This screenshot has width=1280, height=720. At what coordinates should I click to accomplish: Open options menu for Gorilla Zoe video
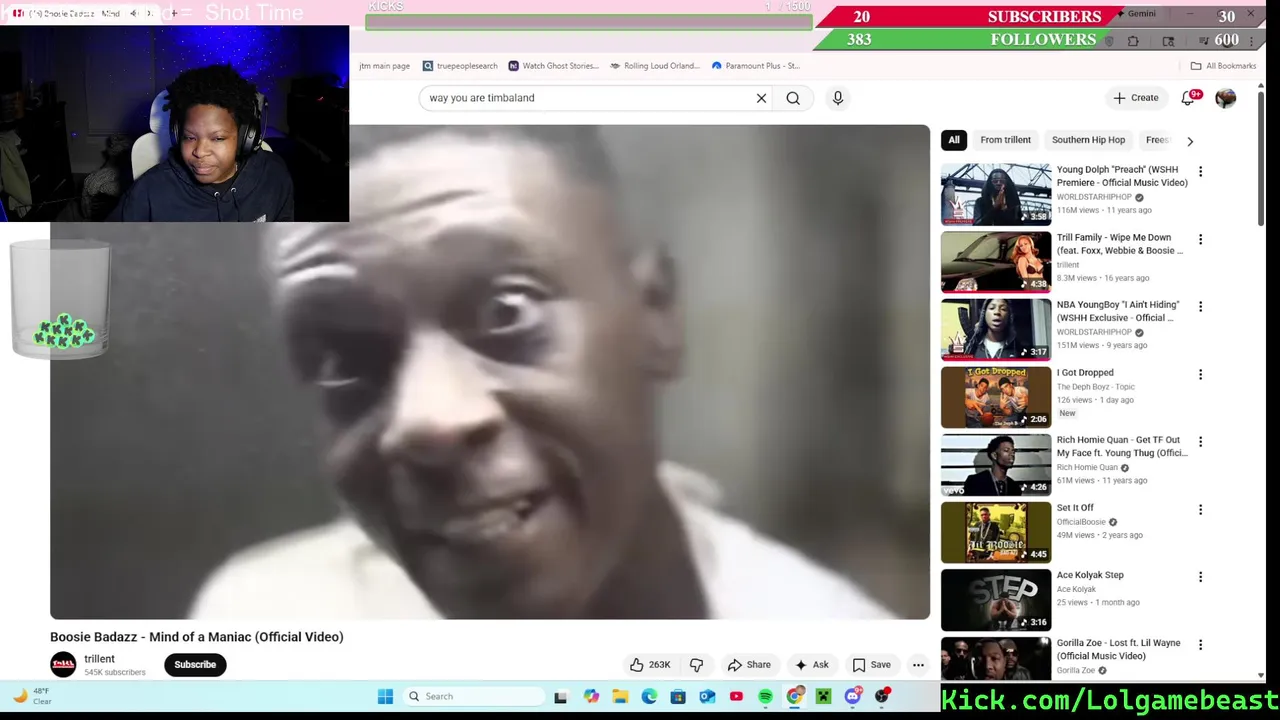(1200, 644)
